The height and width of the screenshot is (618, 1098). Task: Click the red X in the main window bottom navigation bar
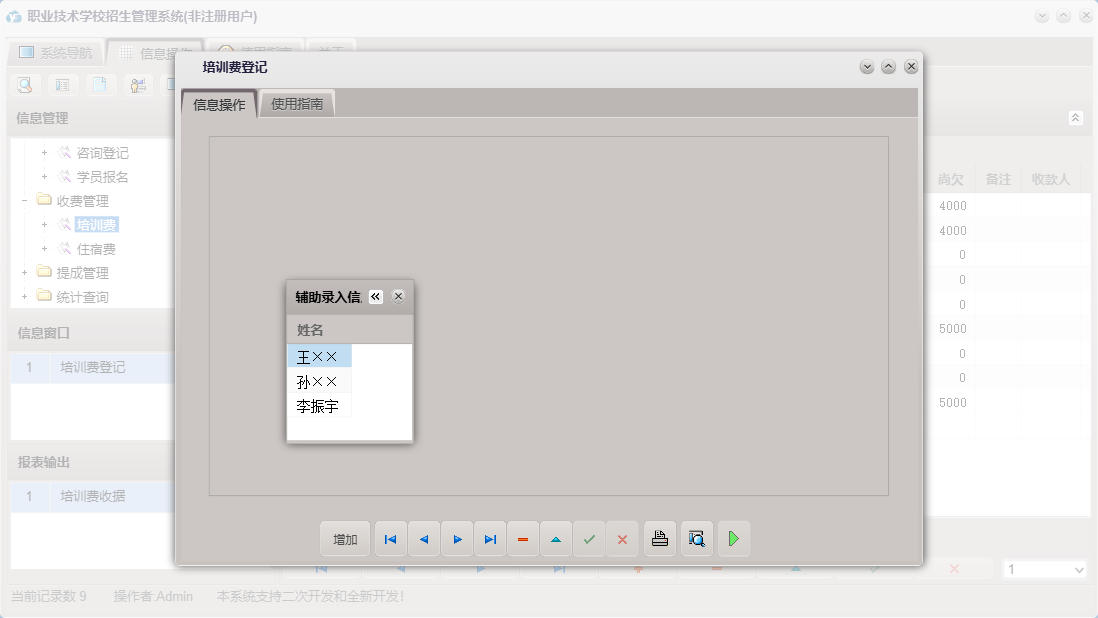954,569
